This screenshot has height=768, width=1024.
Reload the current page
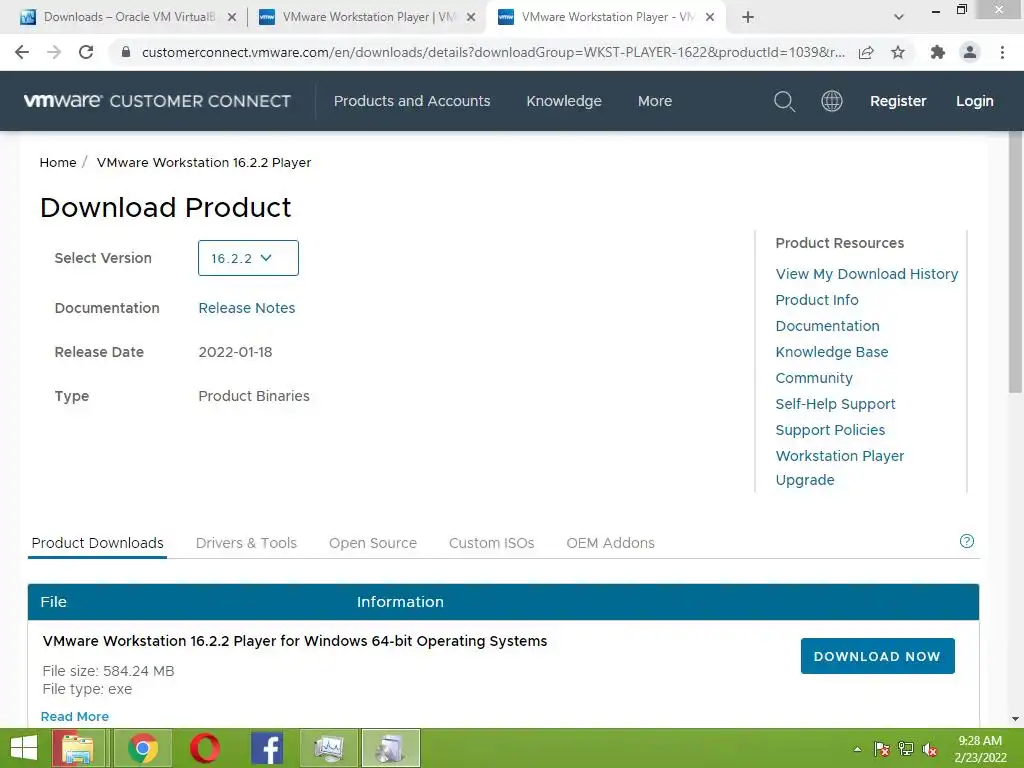86,52
